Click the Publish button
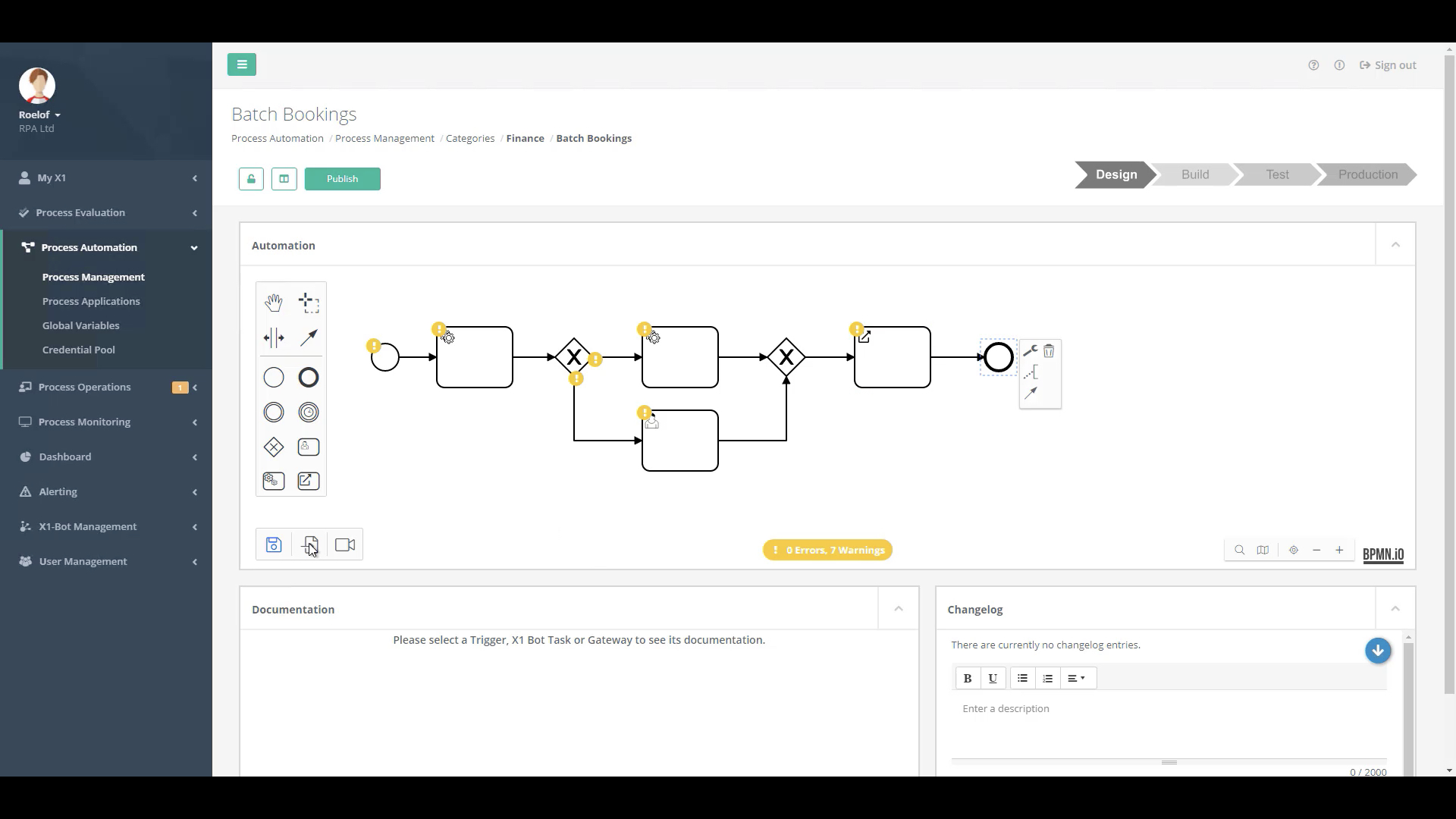Screen dimensions: 1456x819 click(x=342, y=179)
